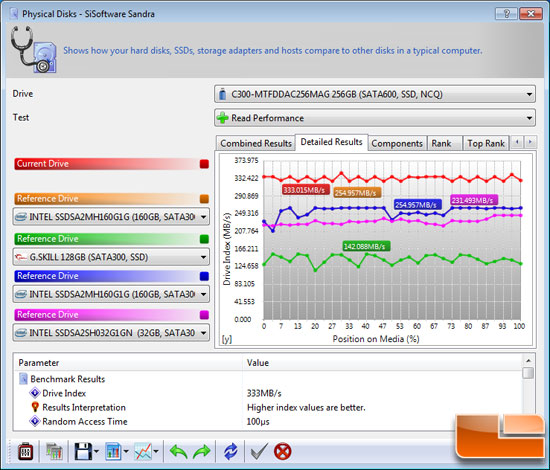The width and height of the screenshot is (550, 470).
Task: Click the help question mark button in title bar
Action: [x=506, y=14]
